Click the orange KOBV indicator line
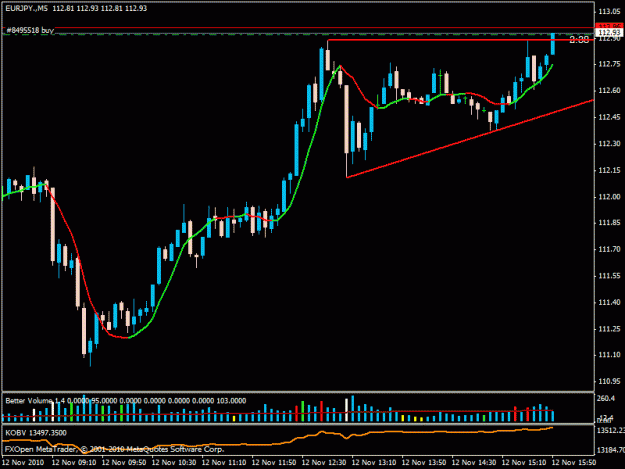The image size is (625, 469). (x=277, y=441)
